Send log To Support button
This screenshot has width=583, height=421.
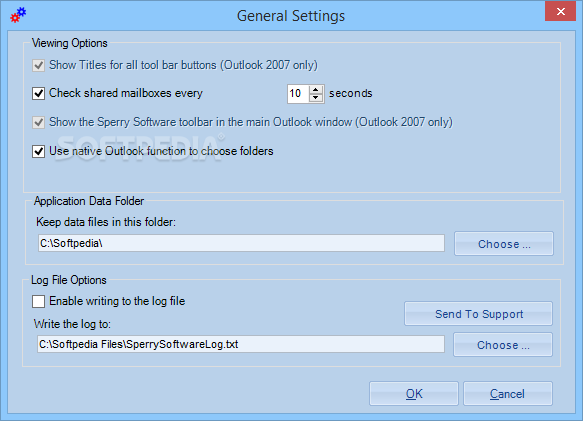click(479, 314)
